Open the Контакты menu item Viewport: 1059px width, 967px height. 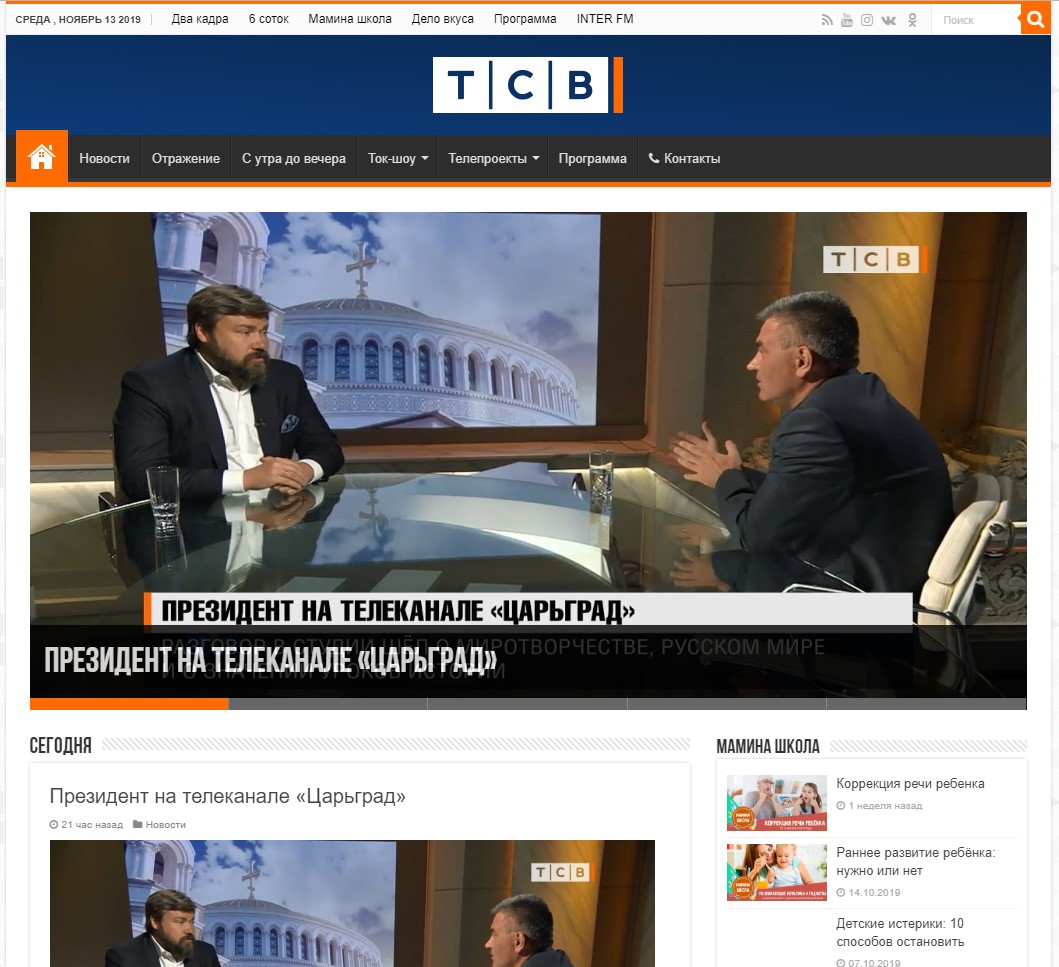point(684,159)
